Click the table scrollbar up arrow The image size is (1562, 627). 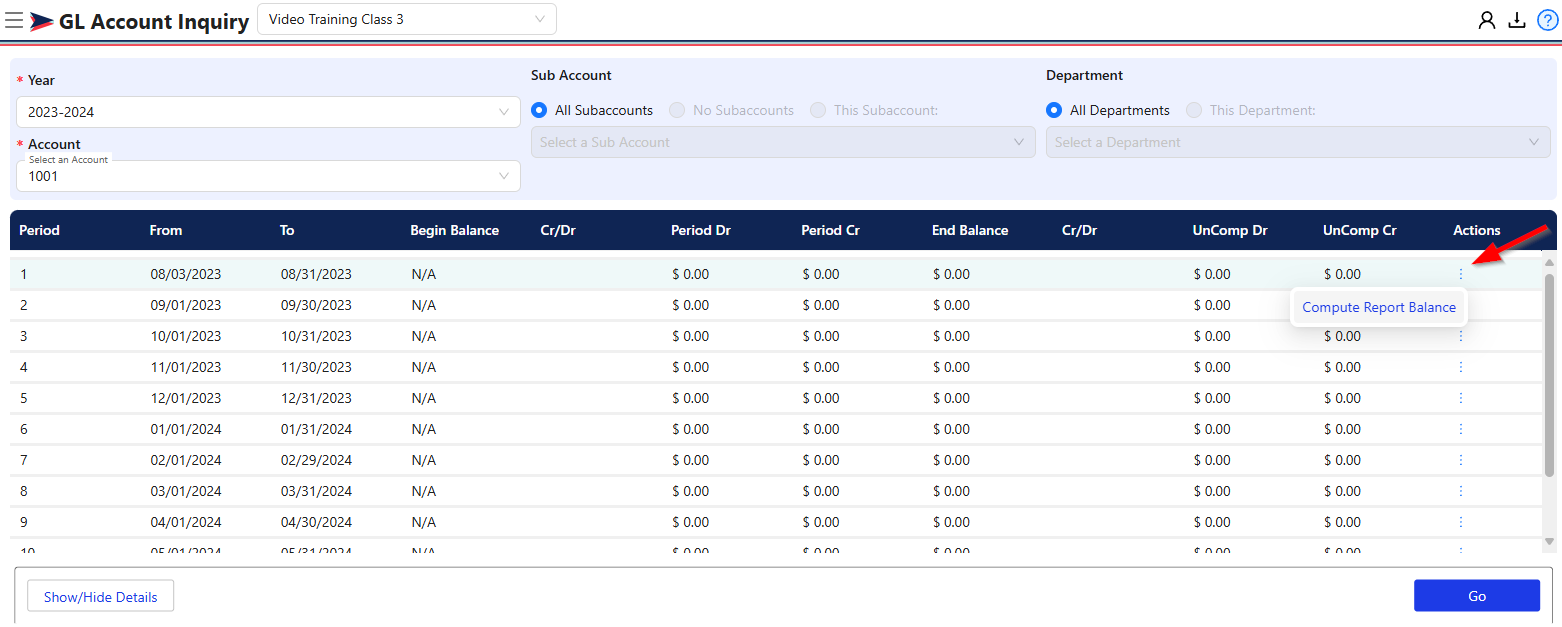tap(1550, 263)
